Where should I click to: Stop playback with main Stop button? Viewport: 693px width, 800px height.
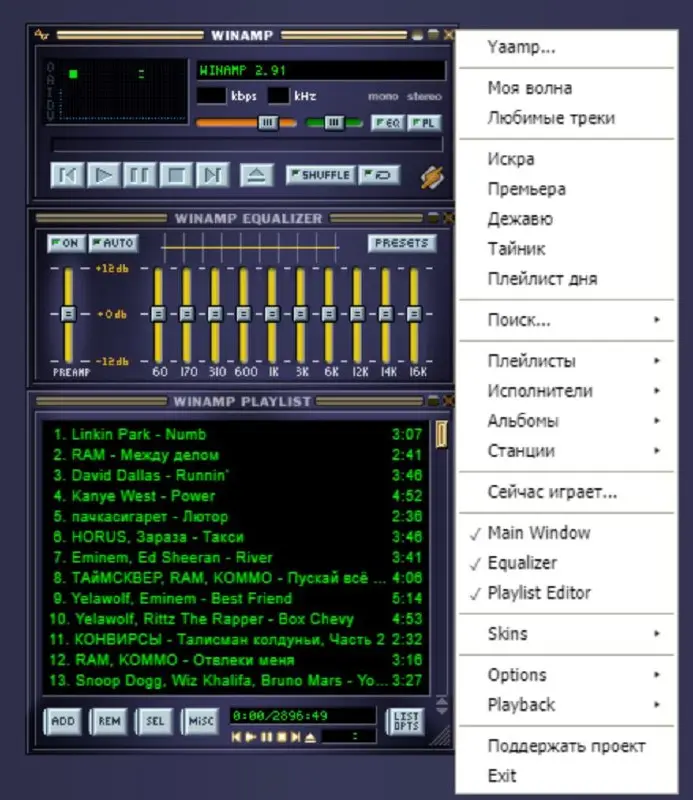tap(176, 176)
